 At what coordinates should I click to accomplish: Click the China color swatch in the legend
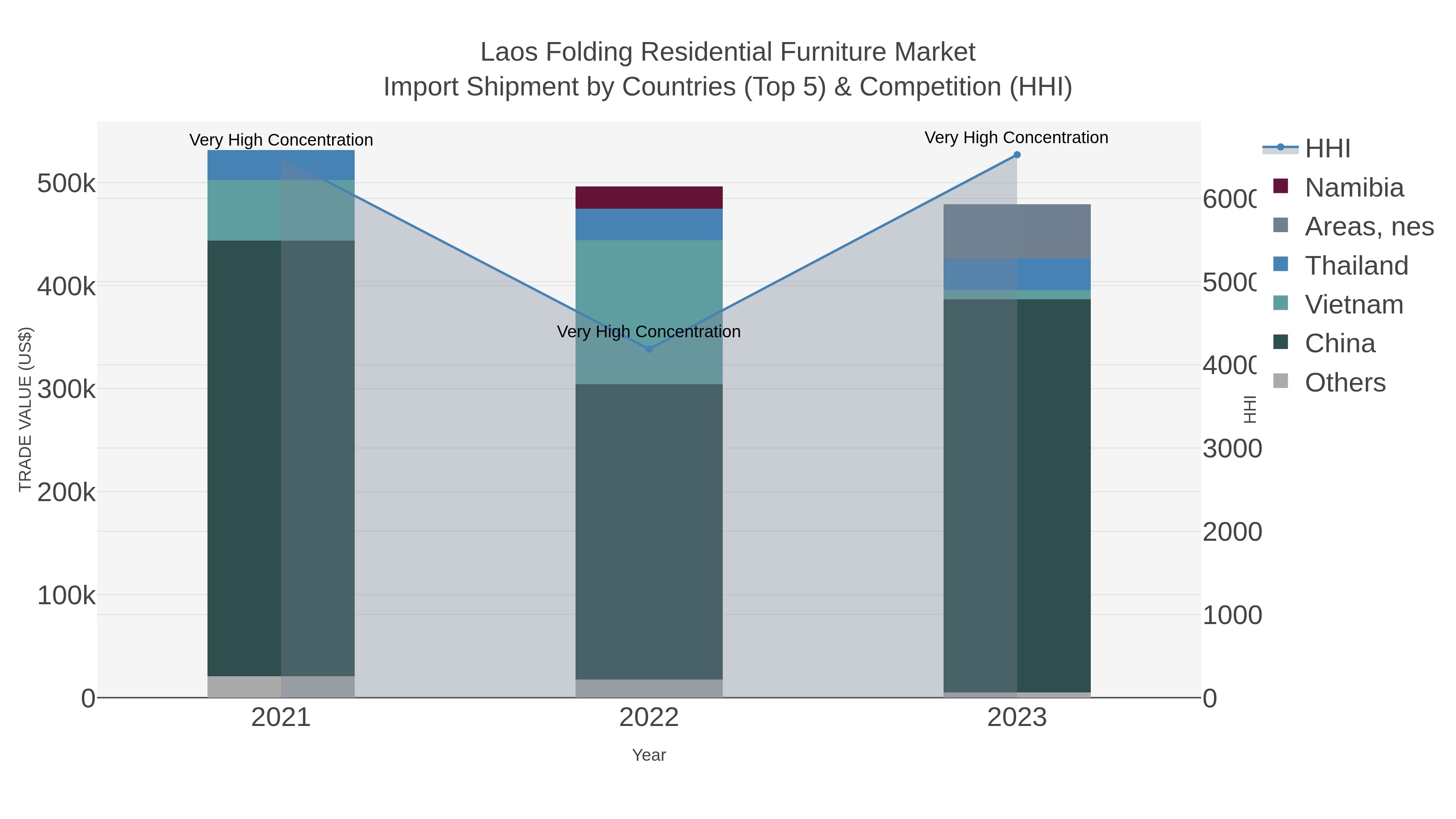pyautogui.click(x=1281, y=342)
